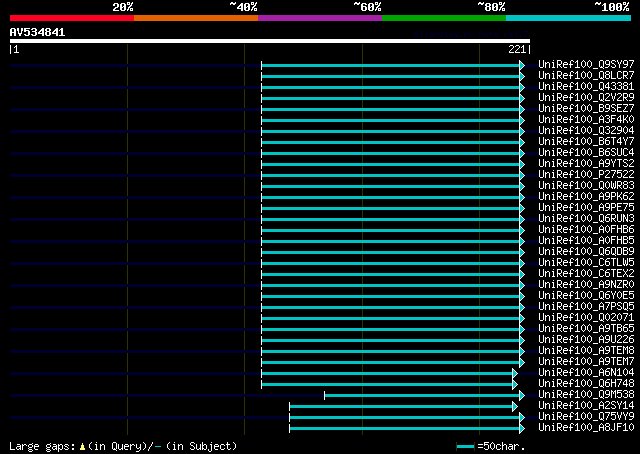Viewport: 640px width, 454px height.
Task: Open the UniRef100_A2SY14 label
Action: [586, 406]
